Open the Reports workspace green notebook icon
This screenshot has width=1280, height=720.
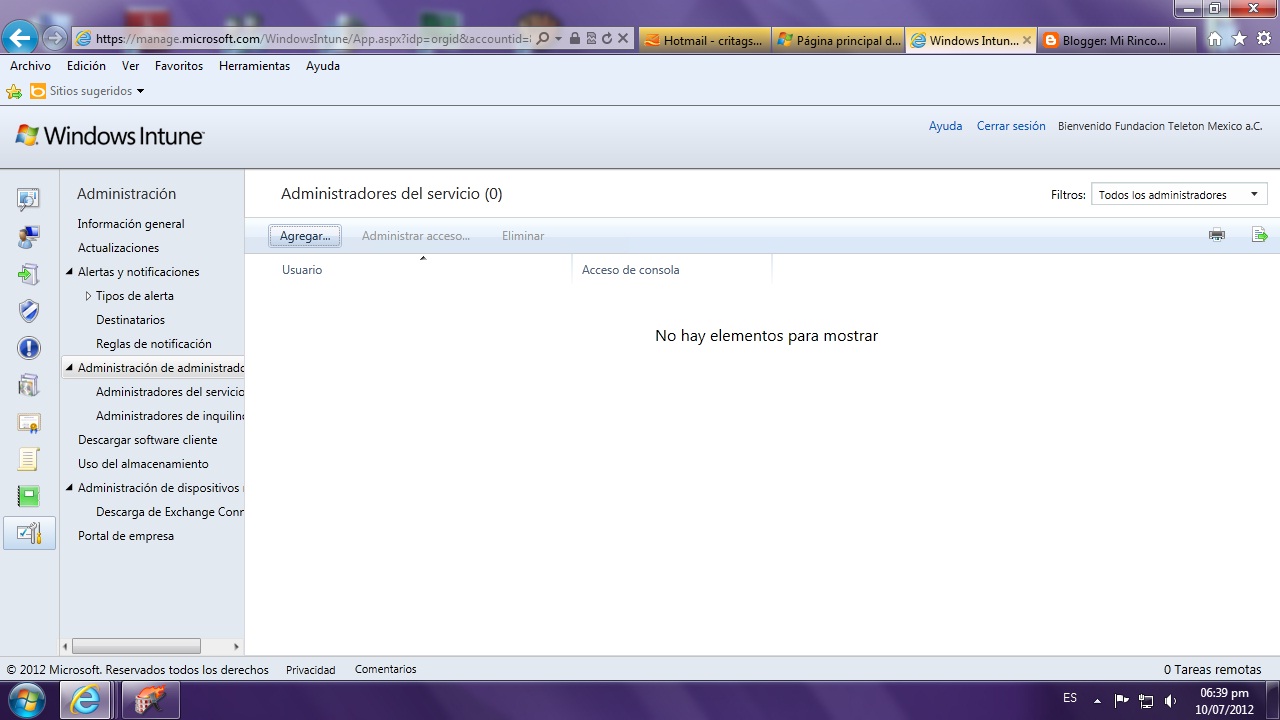coord(29,496)
